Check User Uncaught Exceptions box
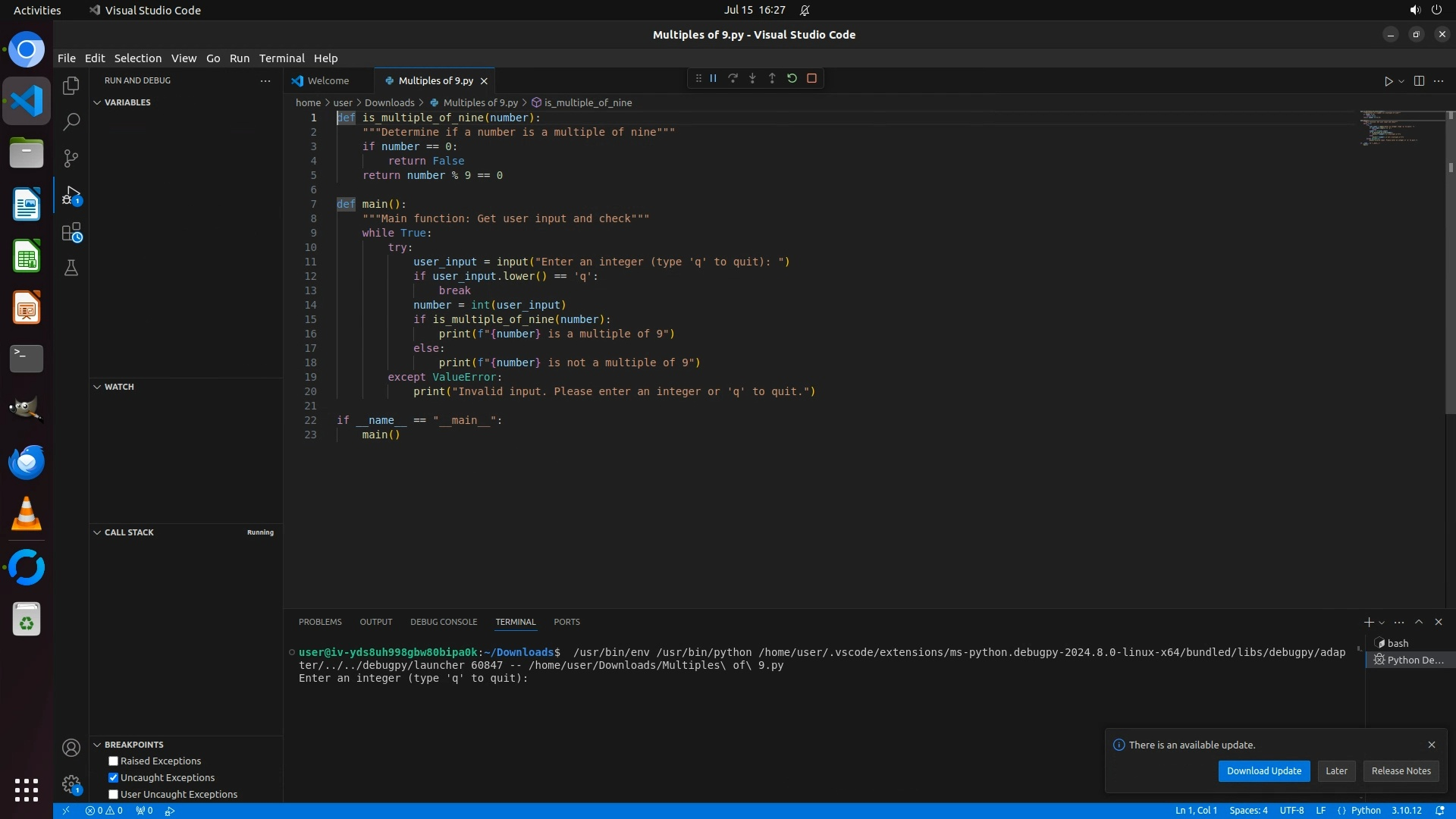This screenshot has height=819, width=1456. point(113,794)
